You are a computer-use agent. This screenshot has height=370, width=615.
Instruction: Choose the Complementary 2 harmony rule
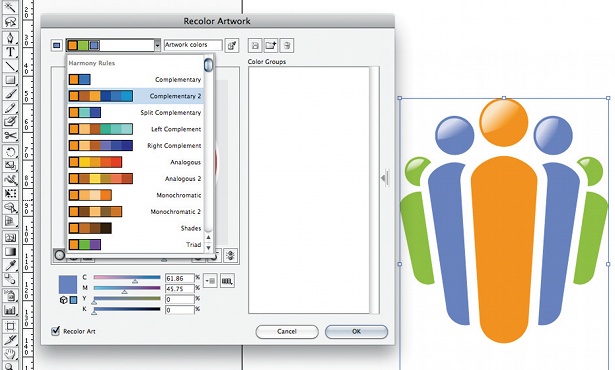coord(136,96)
